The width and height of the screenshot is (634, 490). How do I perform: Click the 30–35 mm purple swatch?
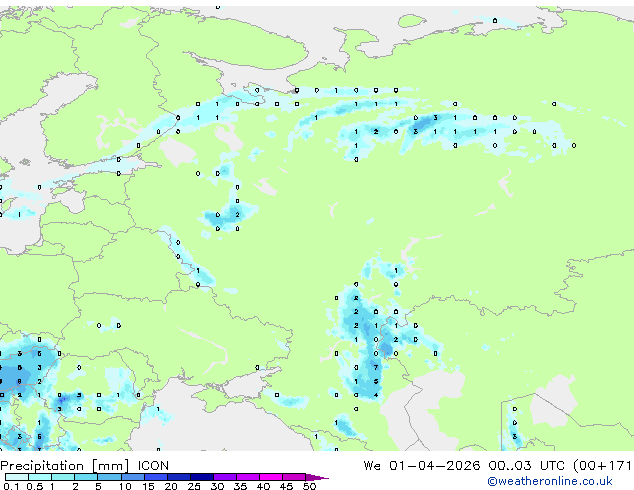tap(225, 477)
